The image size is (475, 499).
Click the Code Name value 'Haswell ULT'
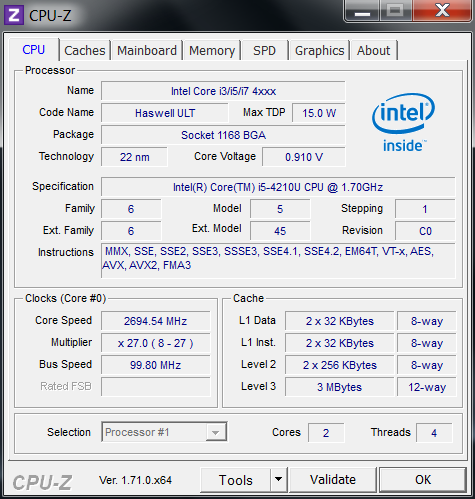(x=165, y=113)
